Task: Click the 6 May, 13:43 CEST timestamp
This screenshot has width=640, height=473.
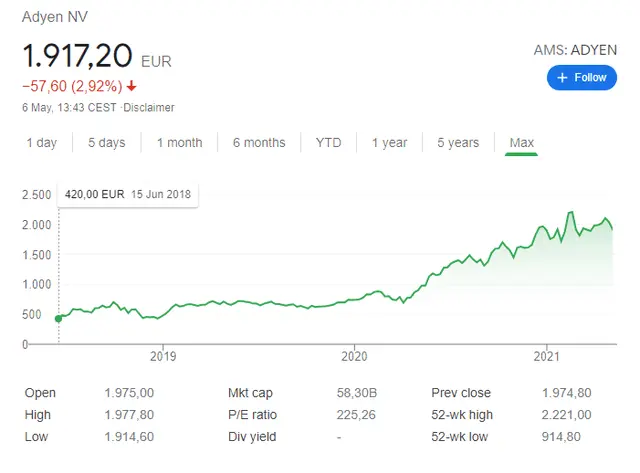Action: (69, 107)
